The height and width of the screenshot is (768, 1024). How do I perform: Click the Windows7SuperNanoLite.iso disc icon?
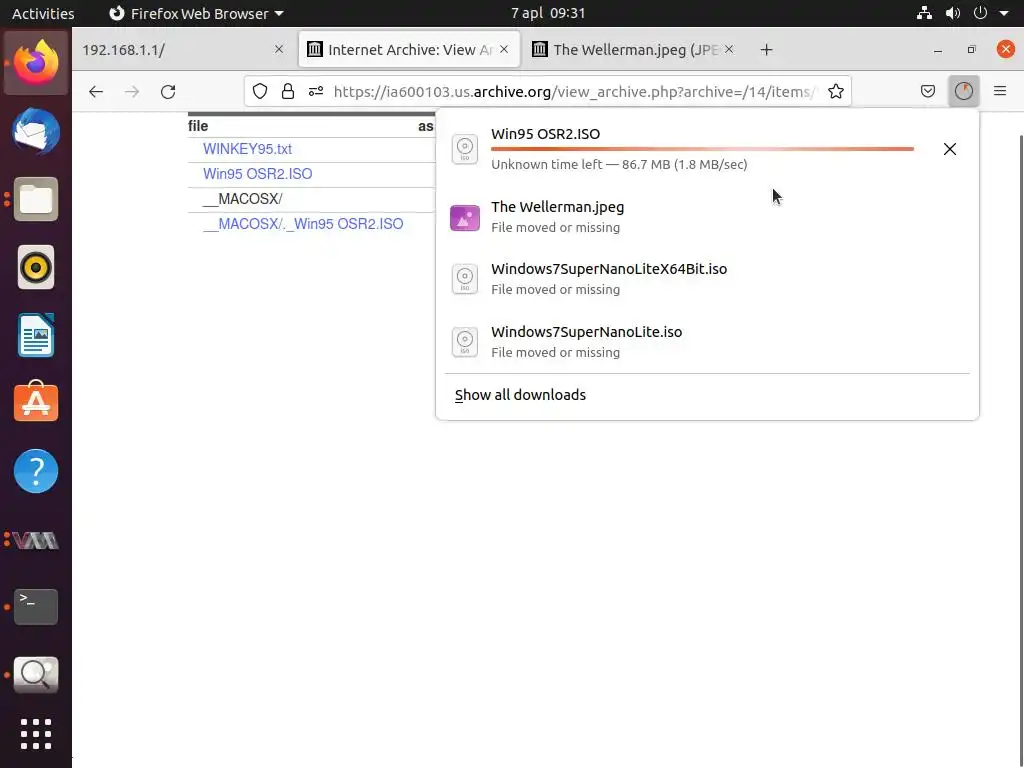[465, 342]
